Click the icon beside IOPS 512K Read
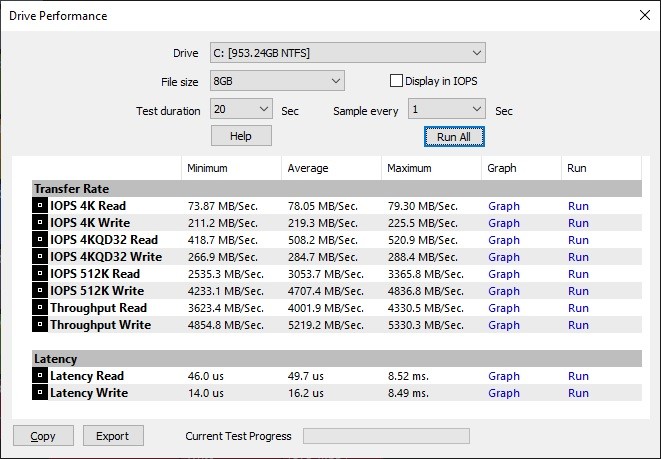Image resolution: width=661 pixels, height=459 pixels. 40,274
